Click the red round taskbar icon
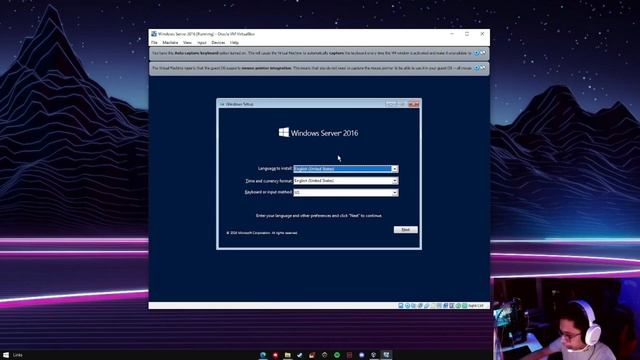Image resolution: width=640 pixels, height=360 pixels. (276, 355)
